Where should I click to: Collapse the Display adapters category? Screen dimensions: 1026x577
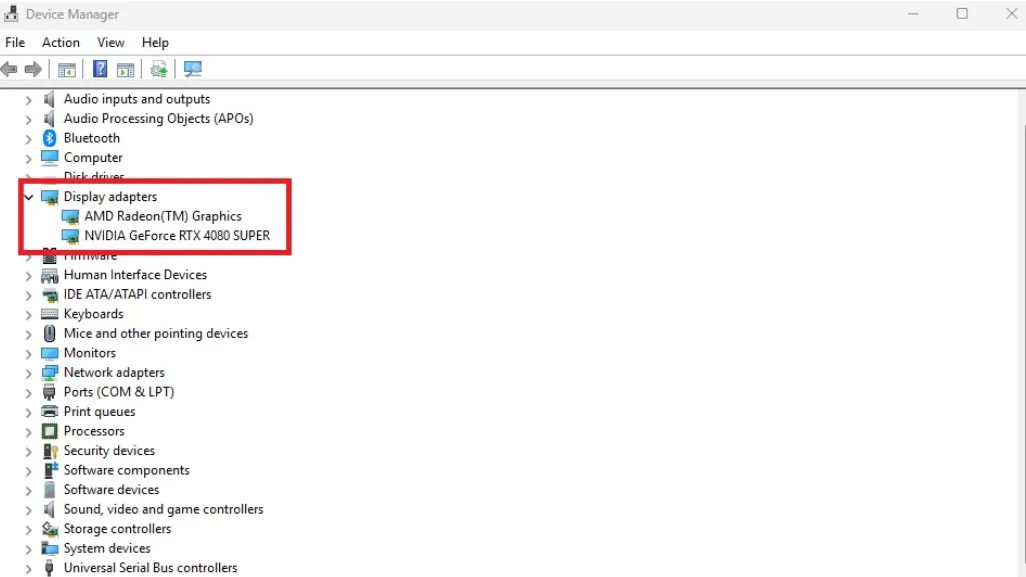28,197
